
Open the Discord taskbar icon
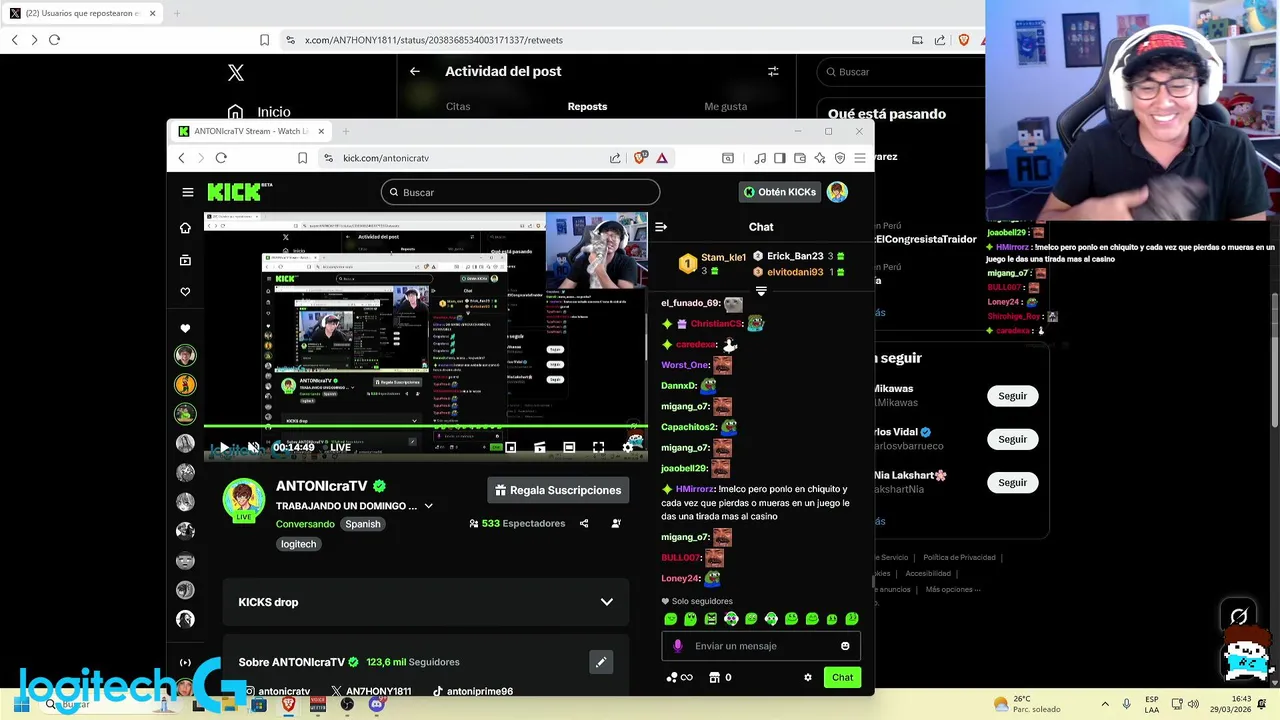376,704
